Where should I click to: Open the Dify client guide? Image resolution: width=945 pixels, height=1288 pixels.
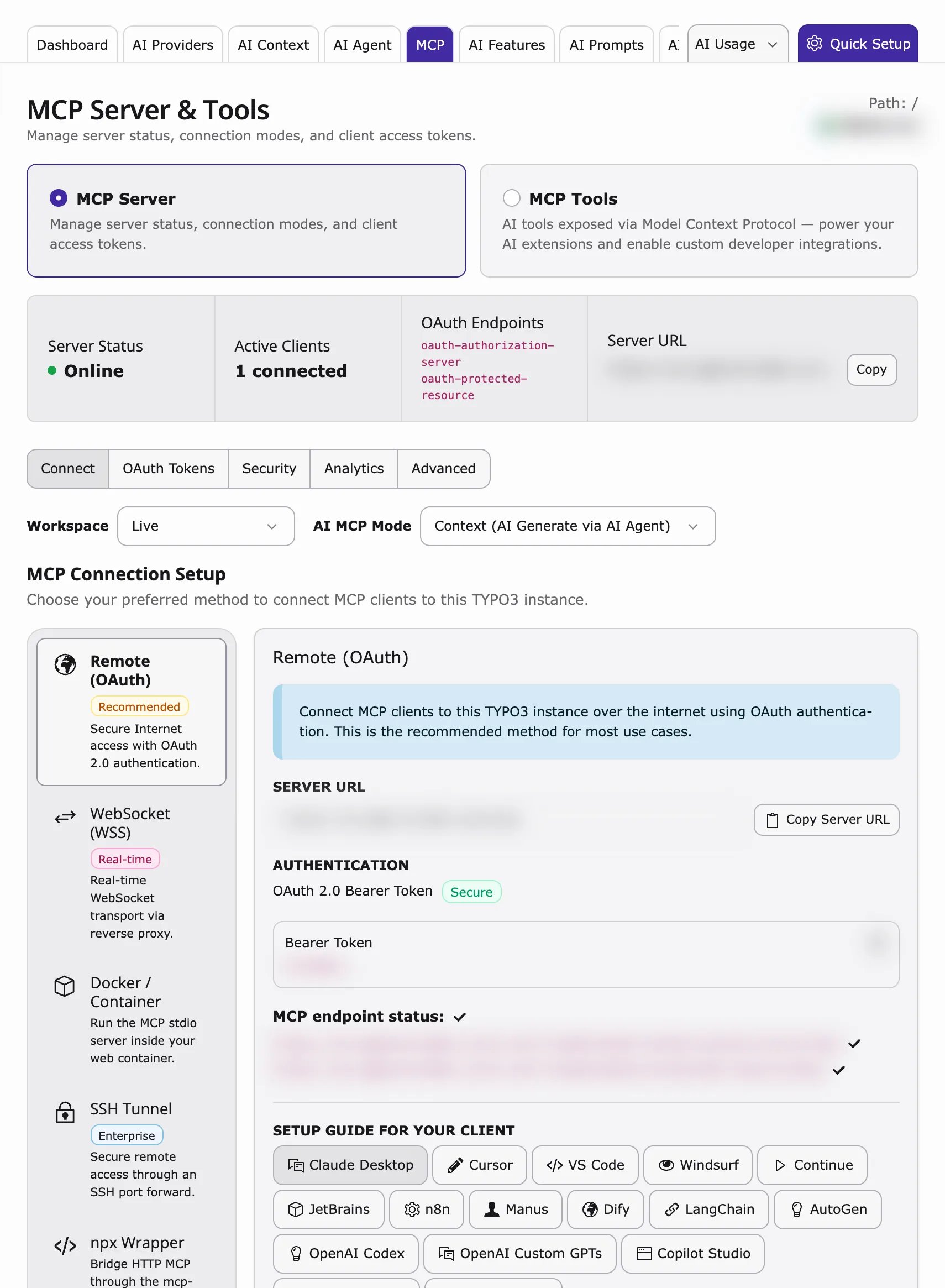(605, 1208)
